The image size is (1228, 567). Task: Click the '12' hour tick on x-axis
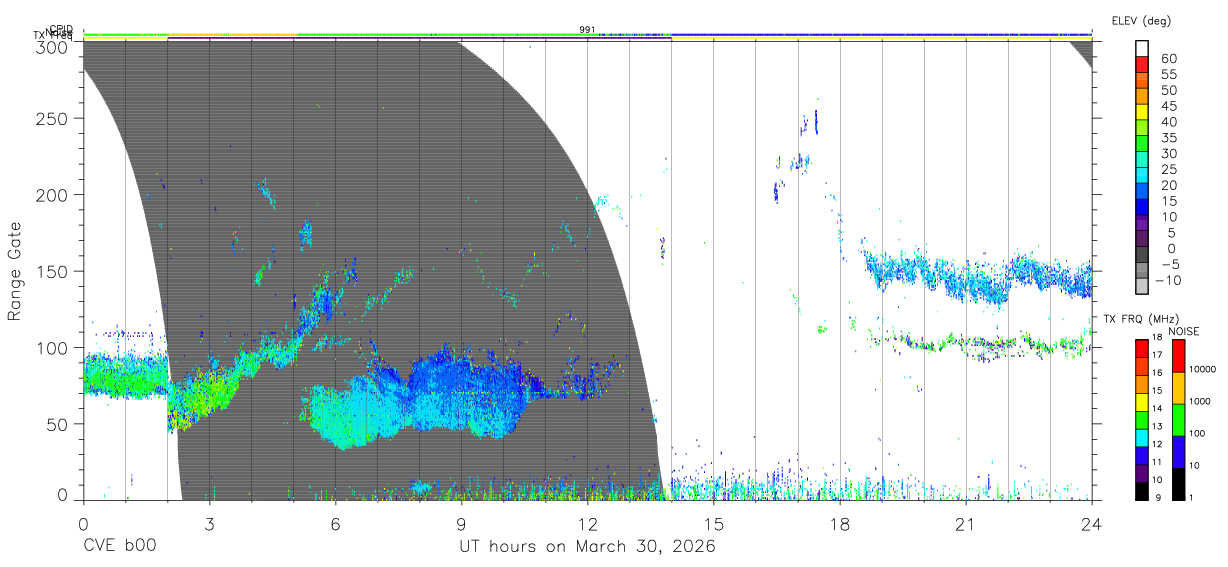tap(587, 523)
